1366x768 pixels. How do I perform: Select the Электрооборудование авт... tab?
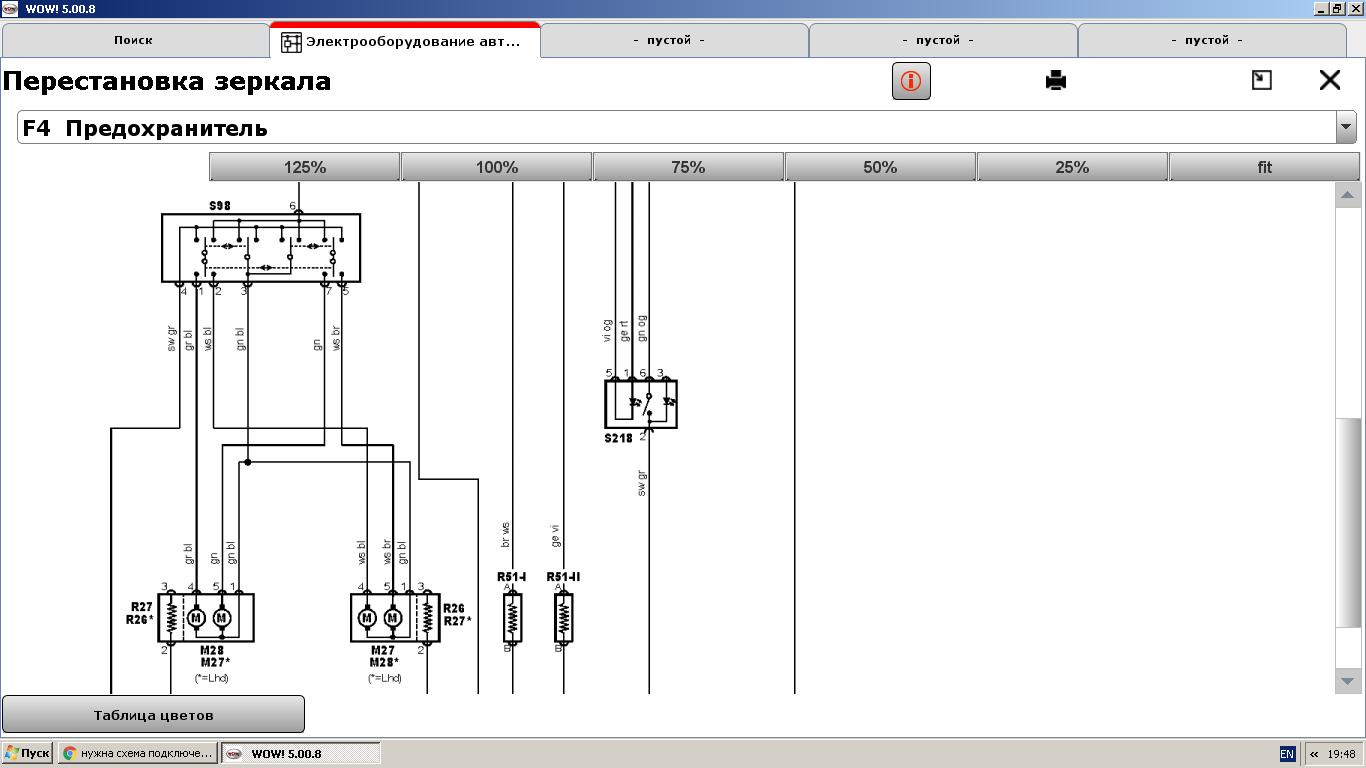[x=405, y=41]
